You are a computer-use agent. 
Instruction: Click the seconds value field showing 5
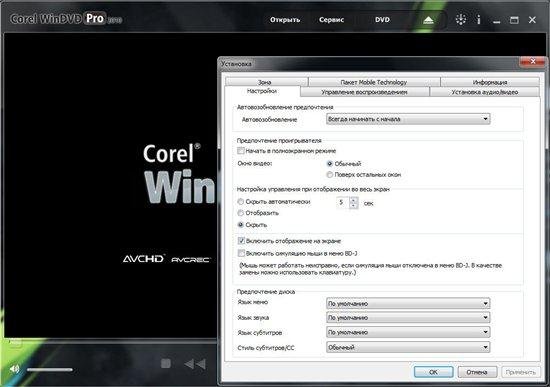(x=343, y=202)
